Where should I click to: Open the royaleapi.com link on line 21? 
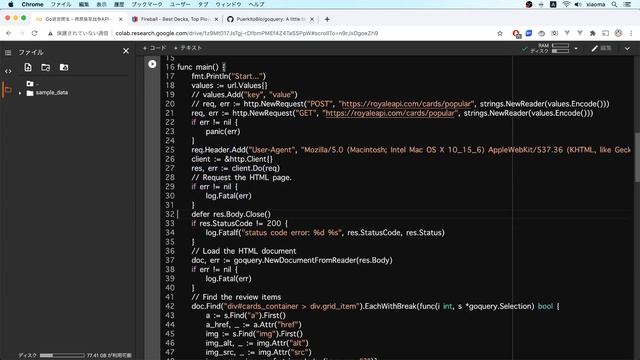point(390,113)
